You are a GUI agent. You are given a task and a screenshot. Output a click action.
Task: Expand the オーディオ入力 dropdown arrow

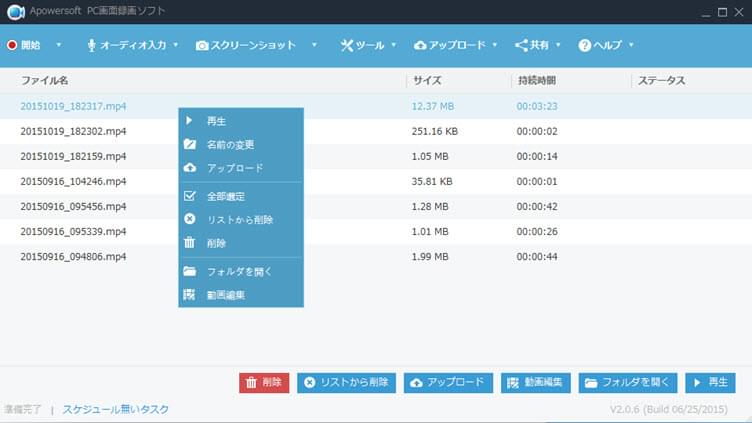(x=176, y=45)
